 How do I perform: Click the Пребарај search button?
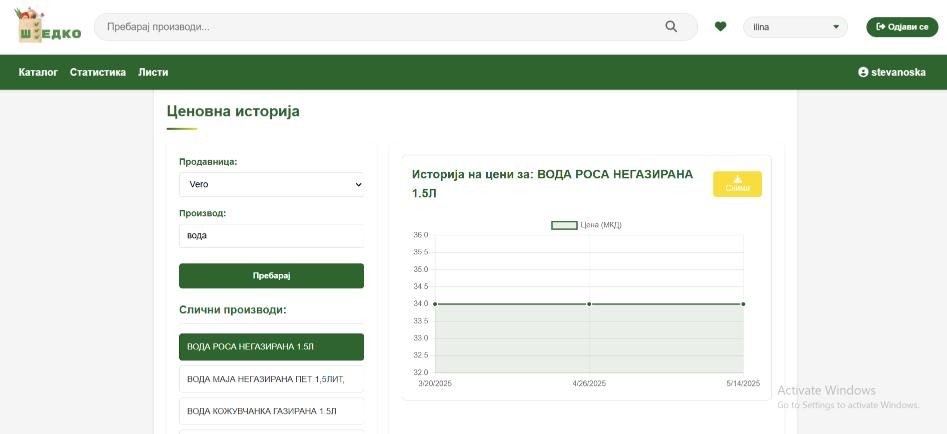coord(271,276)
